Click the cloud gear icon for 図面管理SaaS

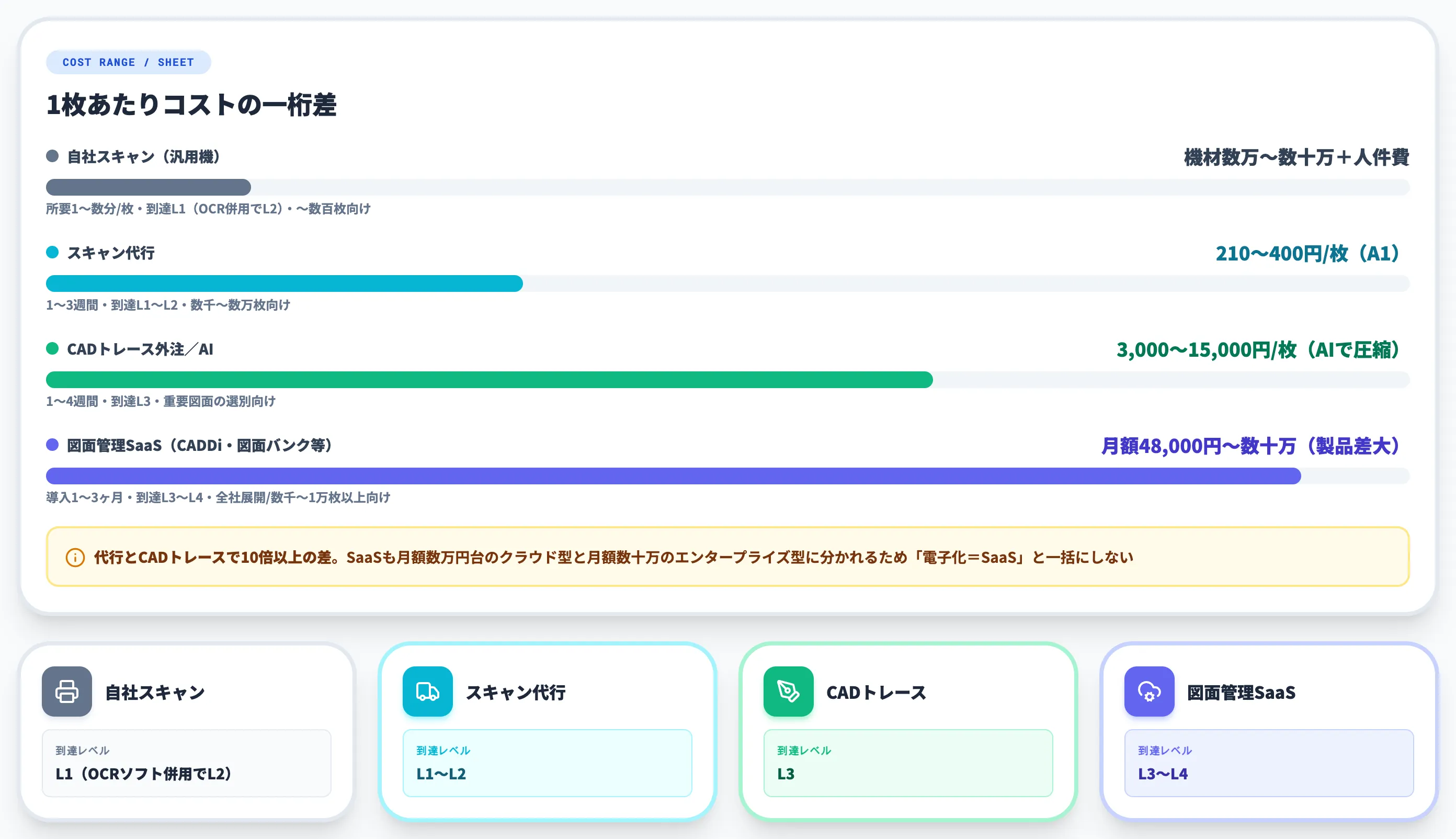click(1149, 691)
